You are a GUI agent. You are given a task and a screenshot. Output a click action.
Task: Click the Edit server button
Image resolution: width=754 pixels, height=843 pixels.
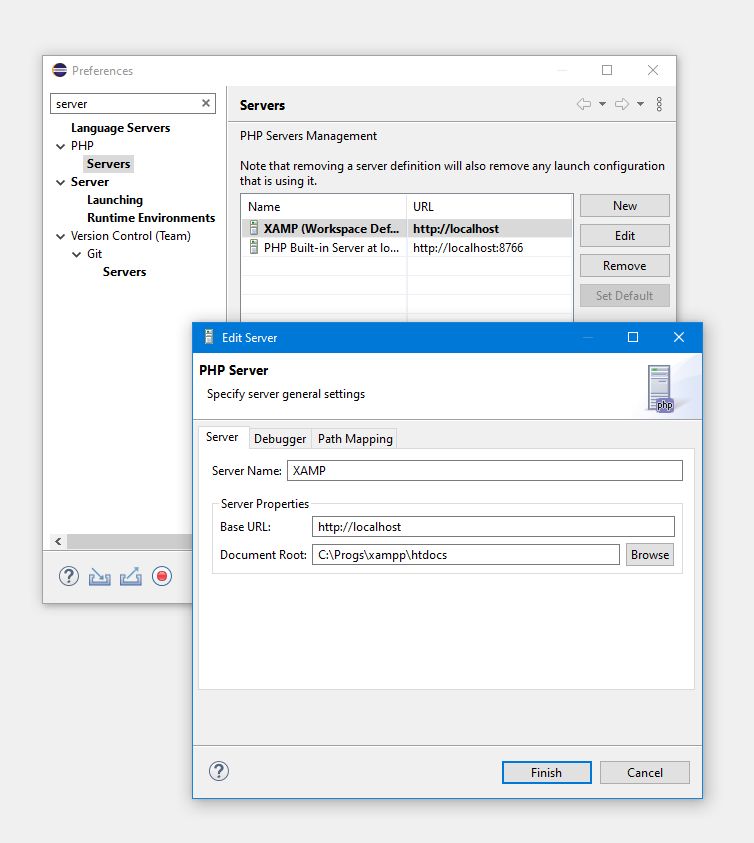tap(624, 235)
